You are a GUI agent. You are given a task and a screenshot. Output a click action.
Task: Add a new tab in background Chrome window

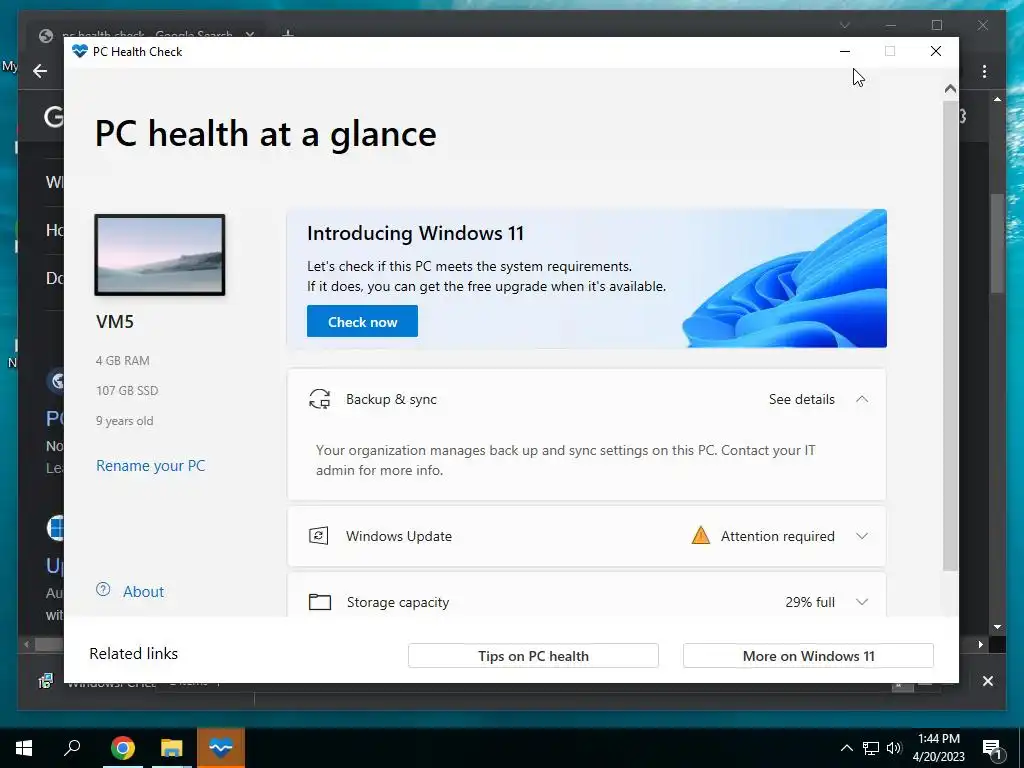coord(287,33)
